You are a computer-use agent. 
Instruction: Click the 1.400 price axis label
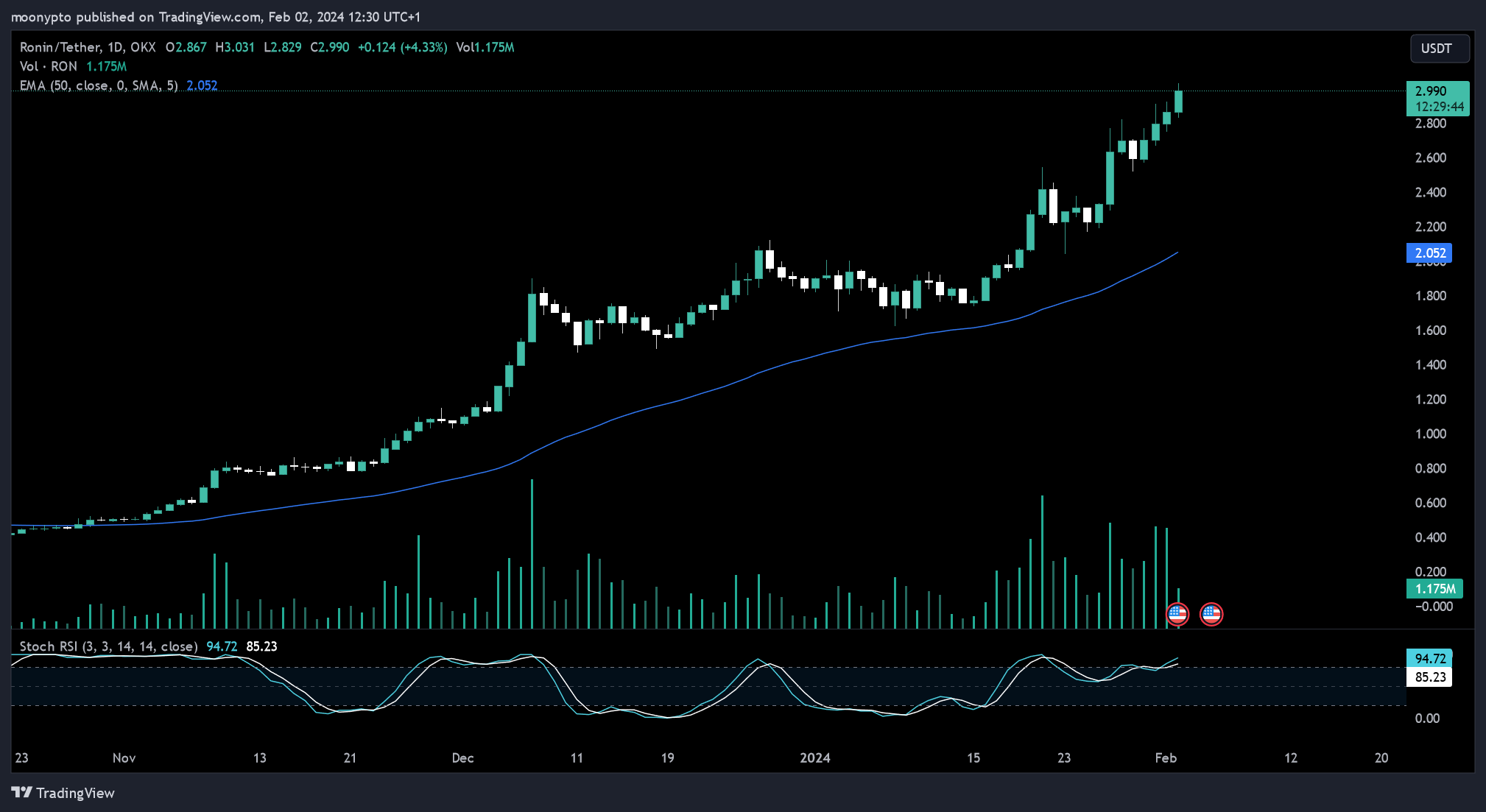(x=1431, y=365)
